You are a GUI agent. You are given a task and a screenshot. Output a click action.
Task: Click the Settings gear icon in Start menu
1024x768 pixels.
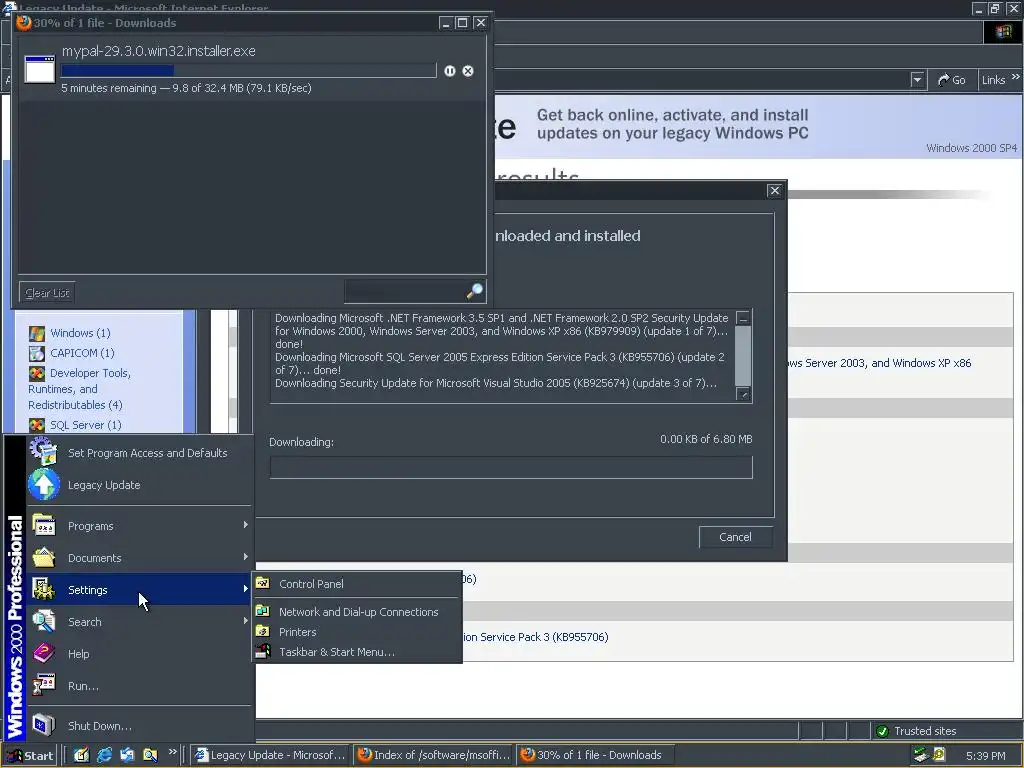coord(44,589)
